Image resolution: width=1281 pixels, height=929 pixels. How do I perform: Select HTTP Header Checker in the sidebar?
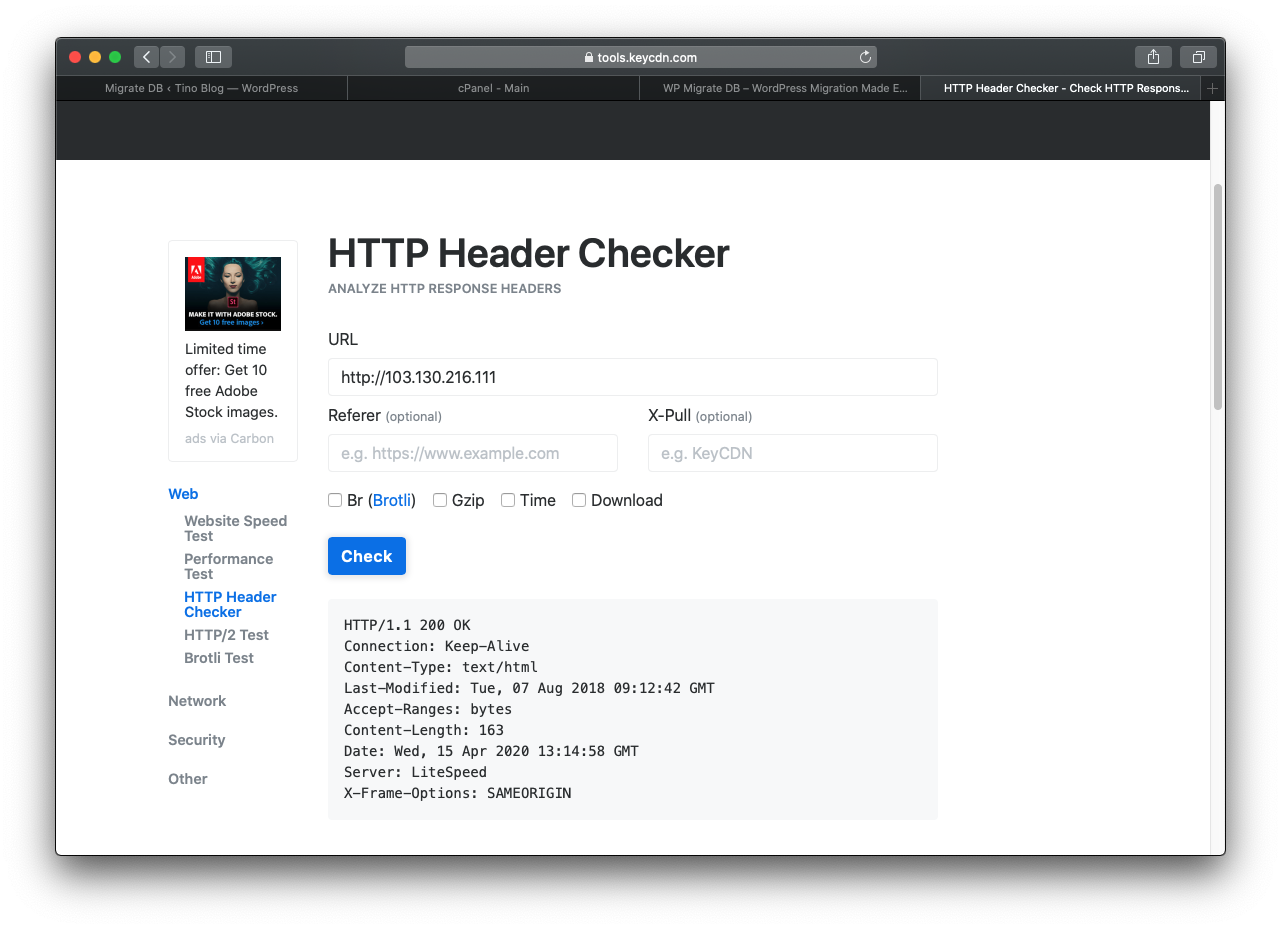tap(230, 604)
